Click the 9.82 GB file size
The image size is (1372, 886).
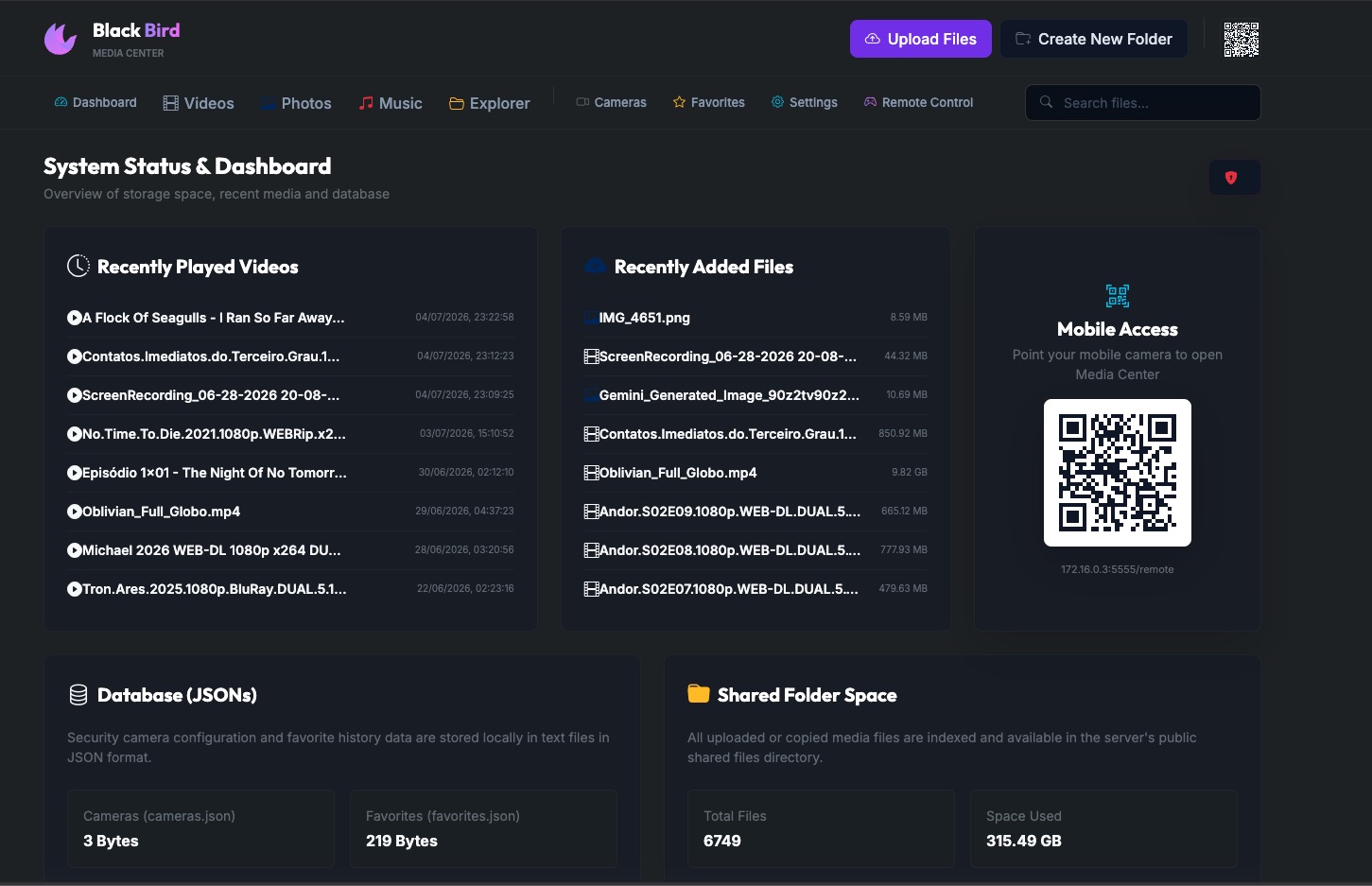click(910, 473)
